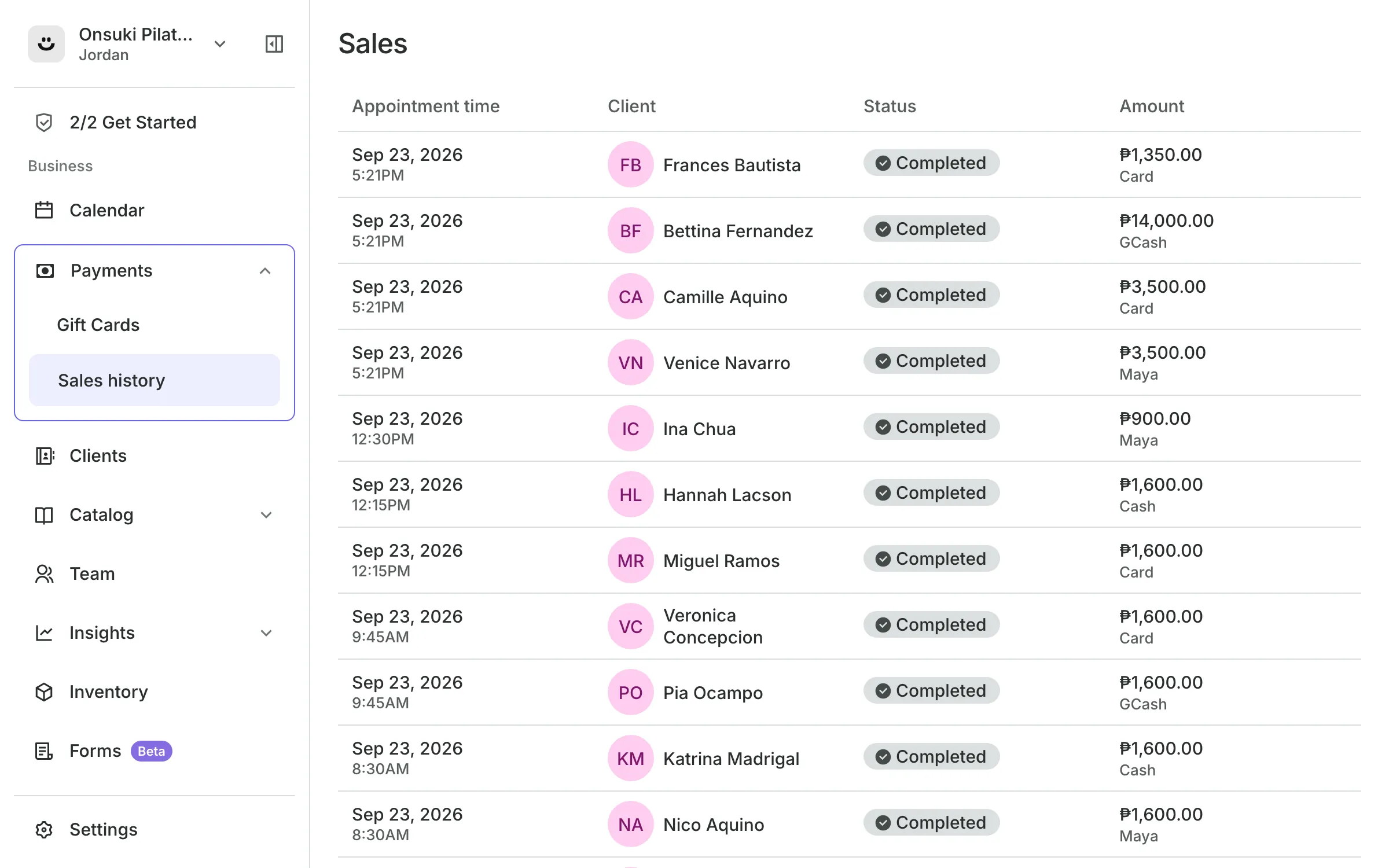Open 2/2 Get Started
The image size is (1389, 868).
(x=133, y=123)
